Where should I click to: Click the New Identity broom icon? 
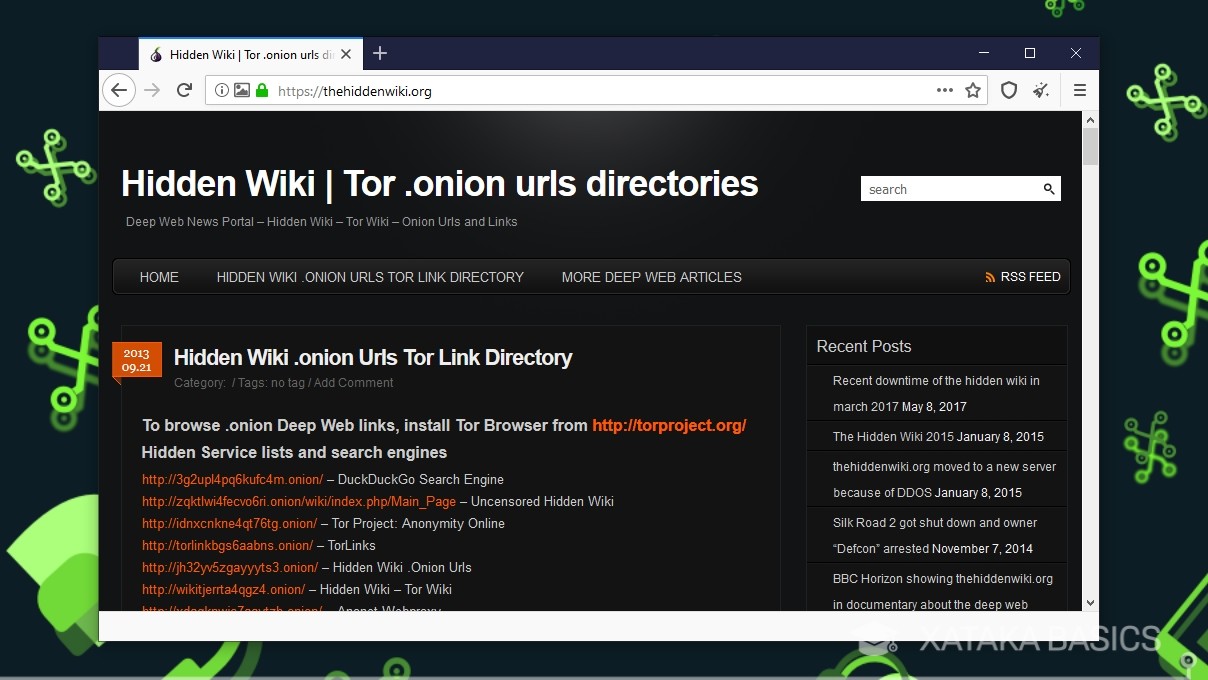point(1042,91)
